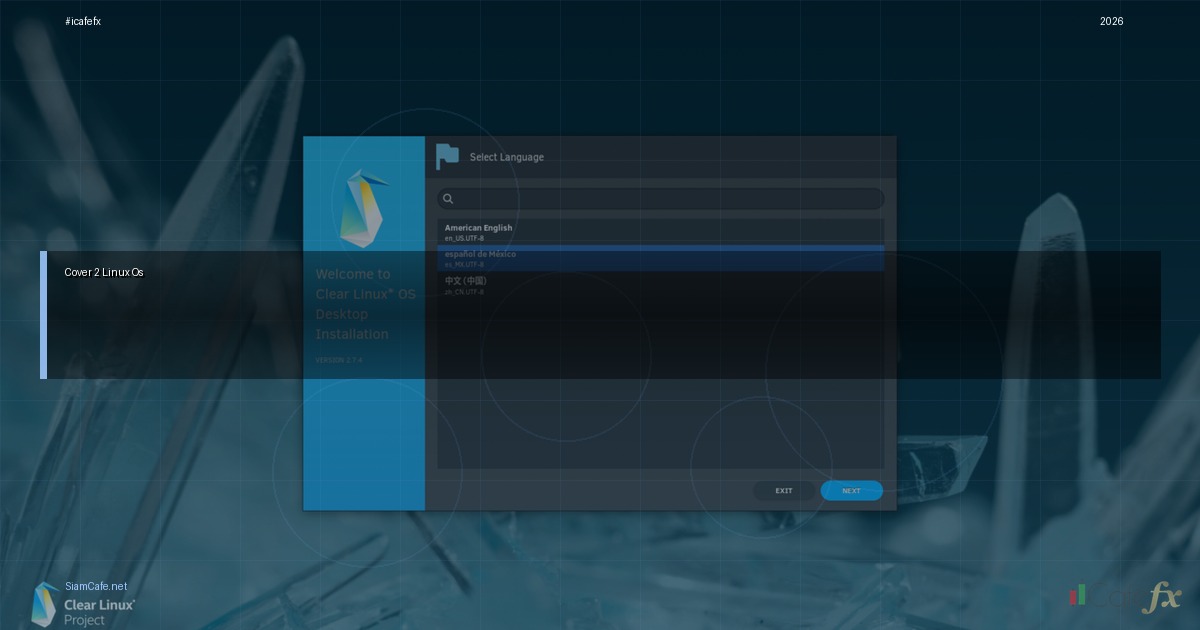Click the Cover 2 Linux Os caption
Screen dimensions: 1200x630
tap(104, 272)
